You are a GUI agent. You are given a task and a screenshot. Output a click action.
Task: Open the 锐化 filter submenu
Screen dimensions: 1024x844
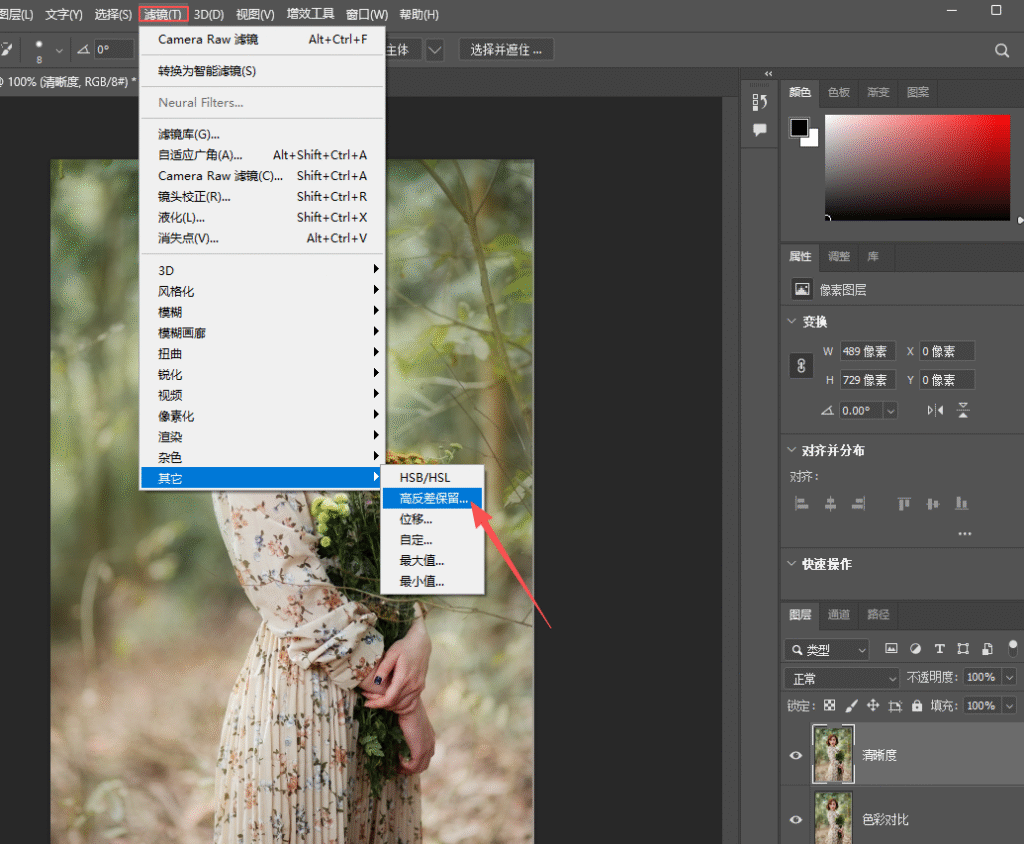[262, 374]
